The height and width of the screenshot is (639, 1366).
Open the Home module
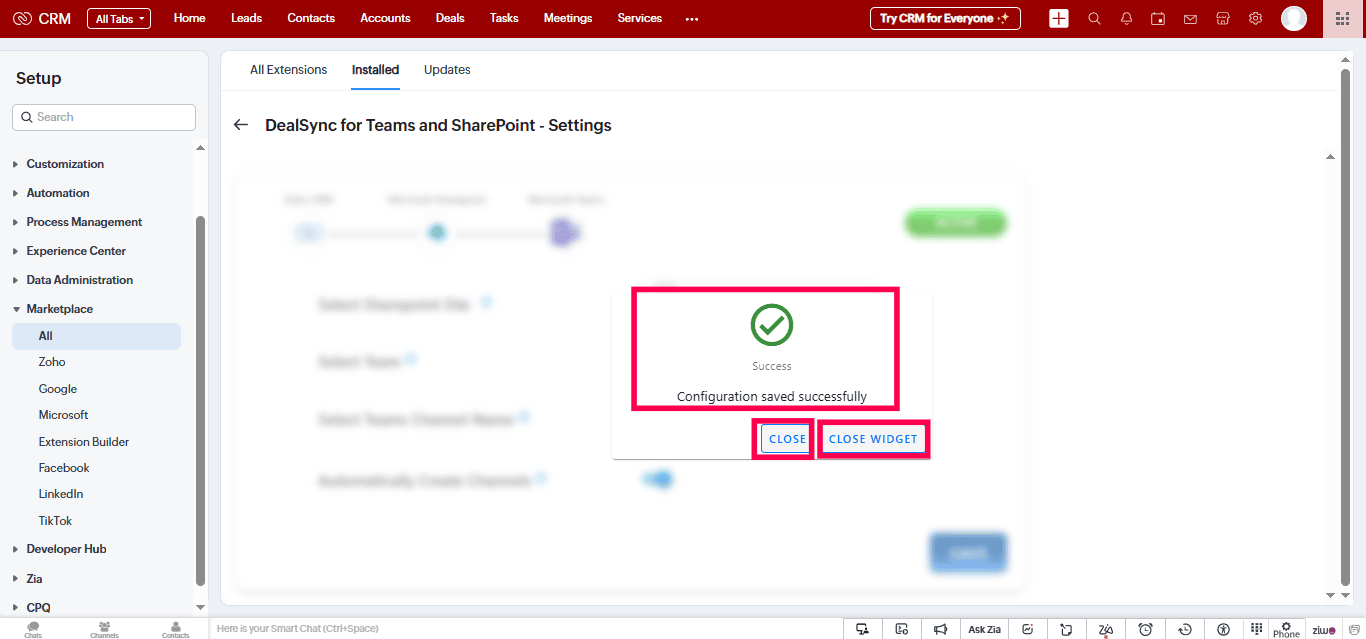point(190,18)
